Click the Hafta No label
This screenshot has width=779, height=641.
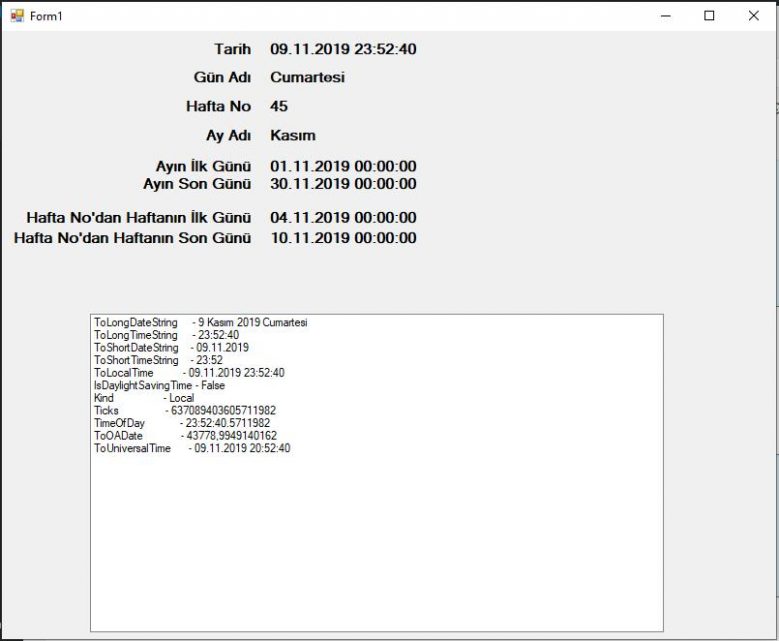coord(218,106)
